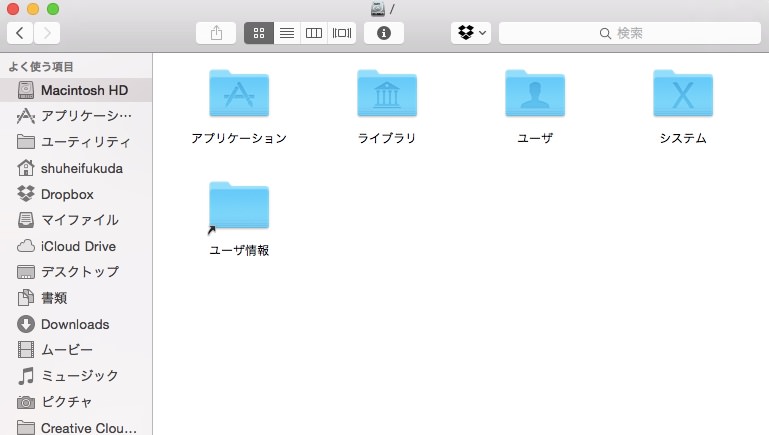Viewport: 769px width, 435px height.
Task: Go back with the left chevron button
Action: [20, 33]
